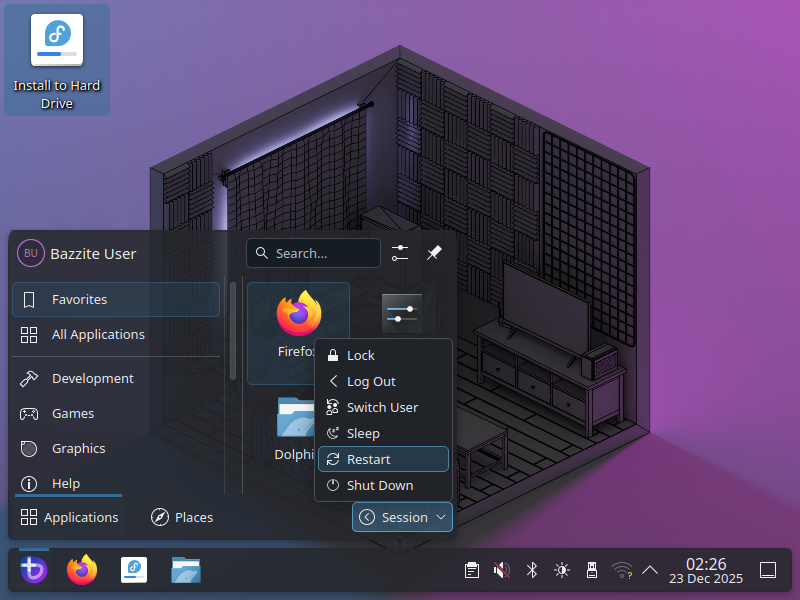The image size is (800, 600).
Task: Open System Settings favorite icon
Action: click(402, 313)
